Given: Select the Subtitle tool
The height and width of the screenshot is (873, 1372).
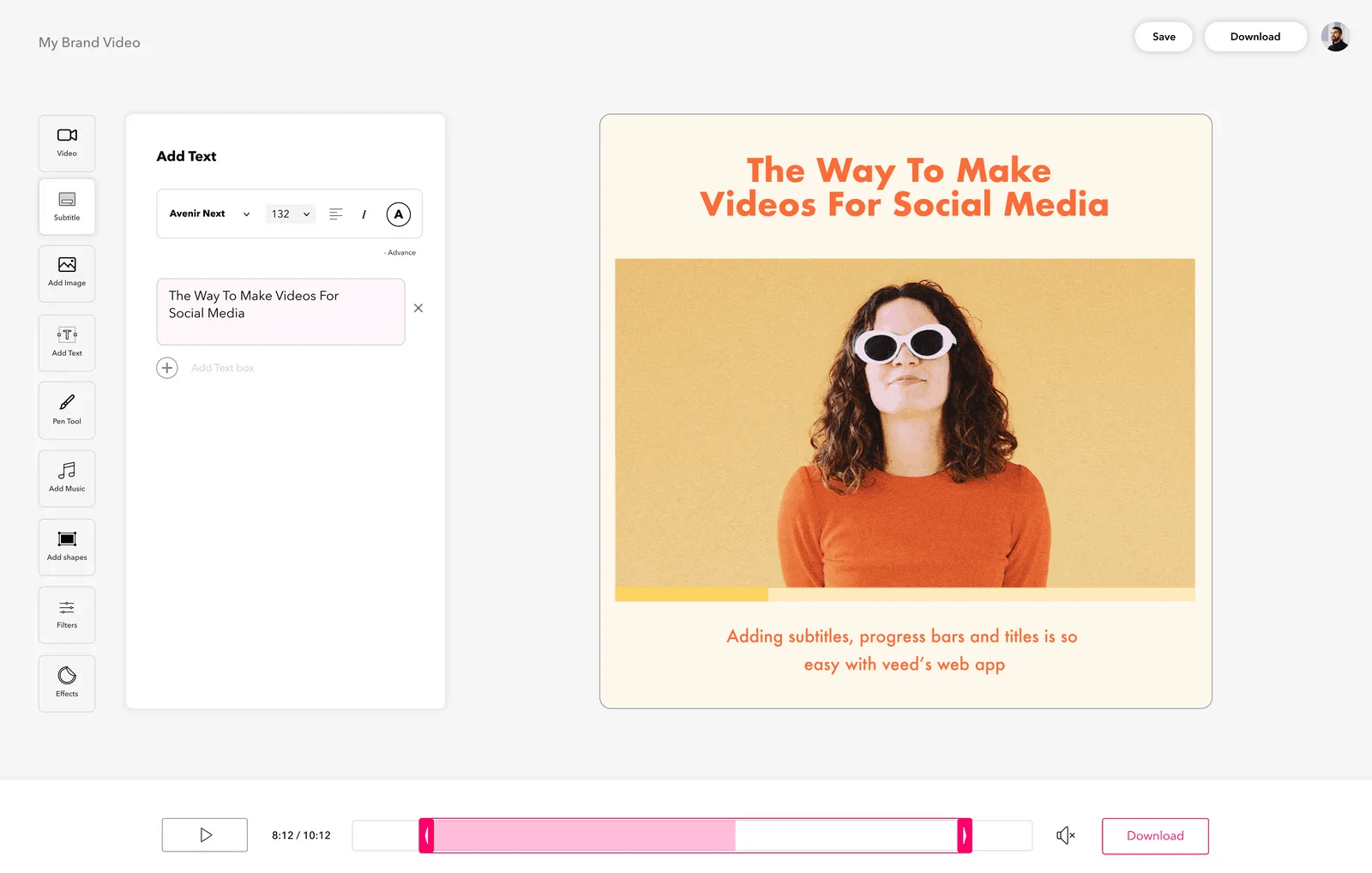Looking at the screenshot, I should point(67,207).
